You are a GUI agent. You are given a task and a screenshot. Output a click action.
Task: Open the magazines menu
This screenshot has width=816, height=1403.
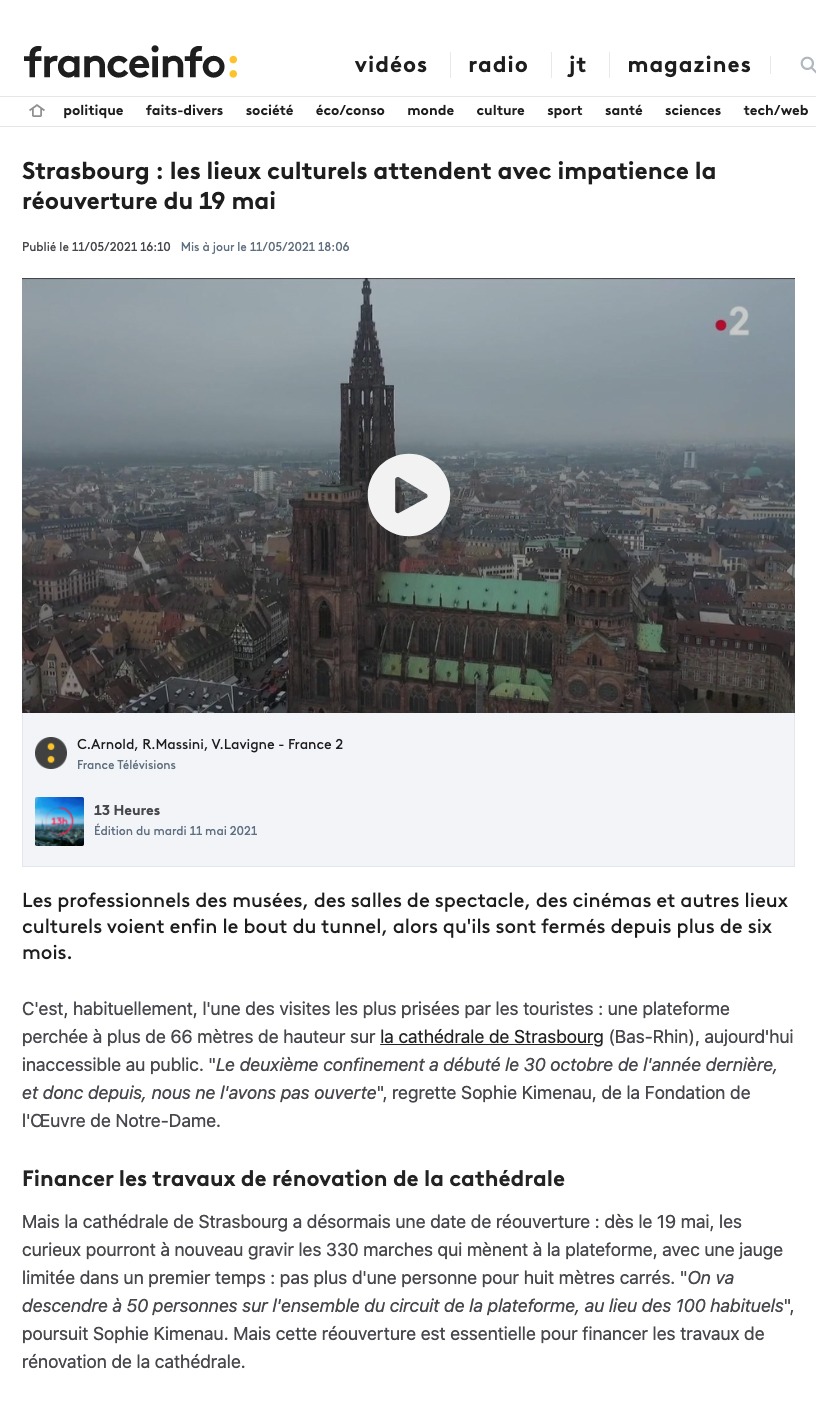pyautogui.click(x=689, y=65)
